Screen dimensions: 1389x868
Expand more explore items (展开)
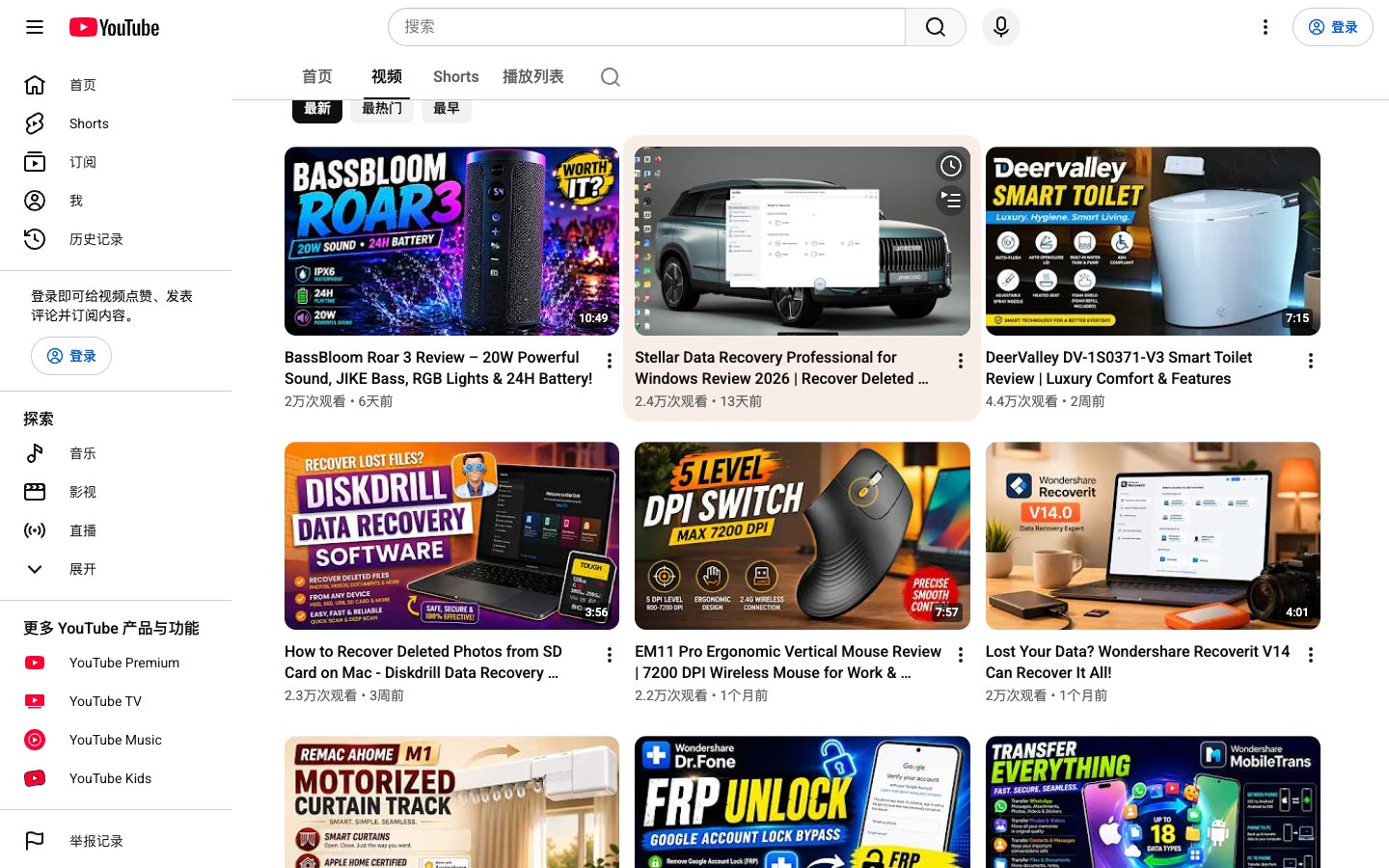(x=116, y=569)
